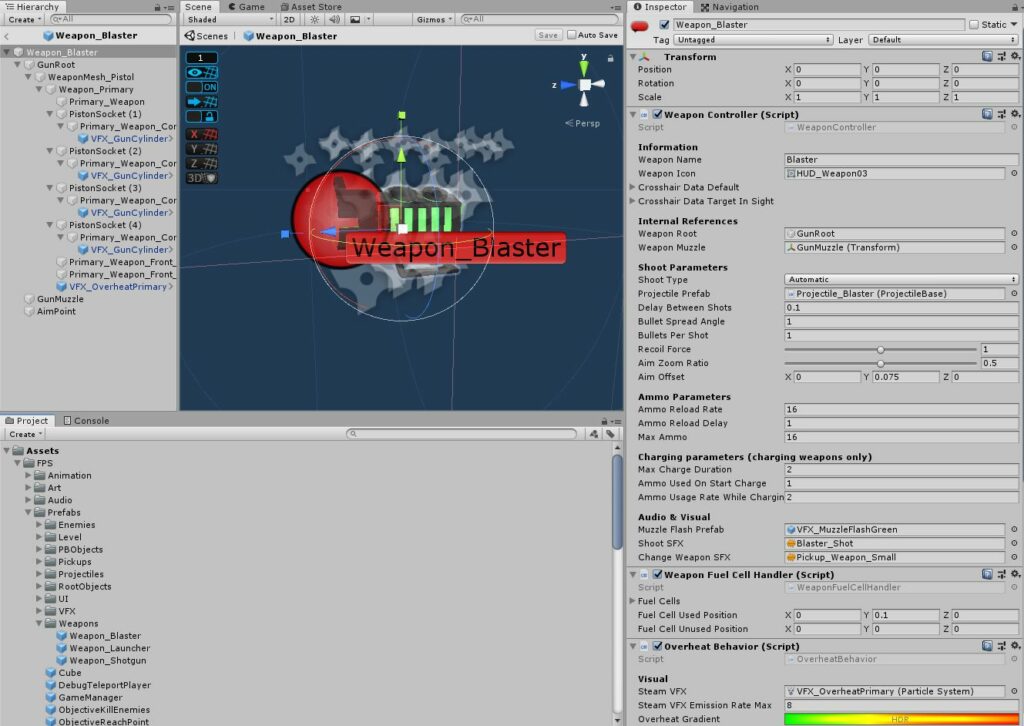This screenshot has height=726, width=1024.
Task: Open the Shoot Type dropdown
Action: pyautogui.click(x=901, y=280)
